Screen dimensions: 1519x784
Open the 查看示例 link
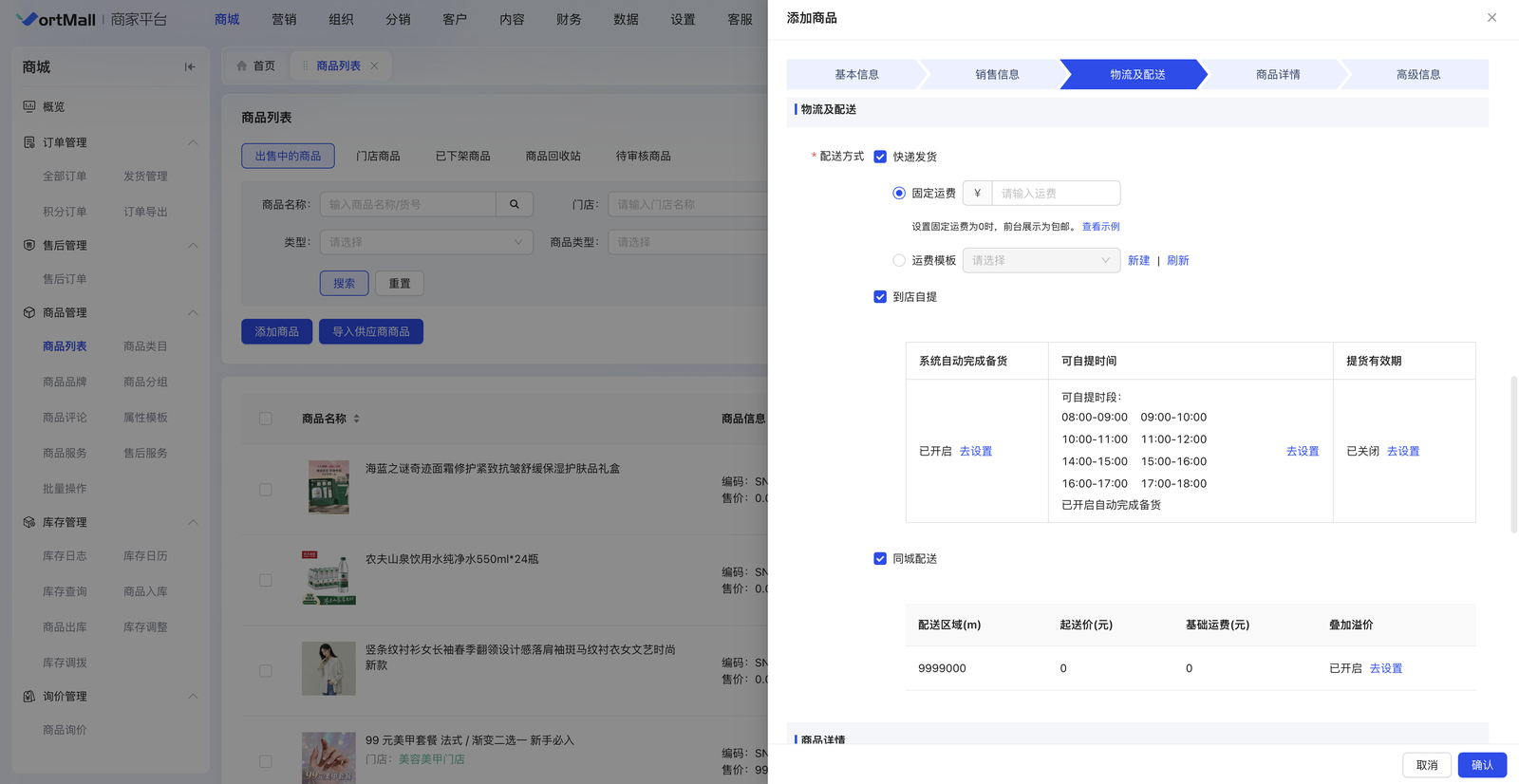coord(1100,227)
